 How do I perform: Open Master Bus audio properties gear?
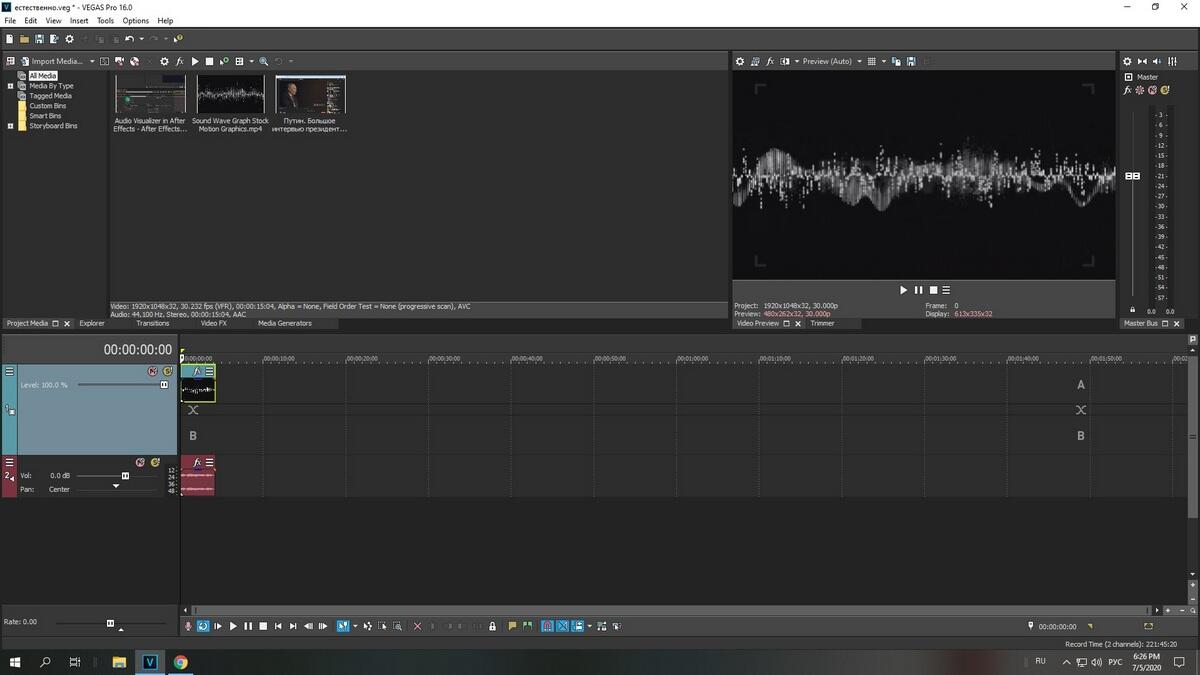point(1127,61)
